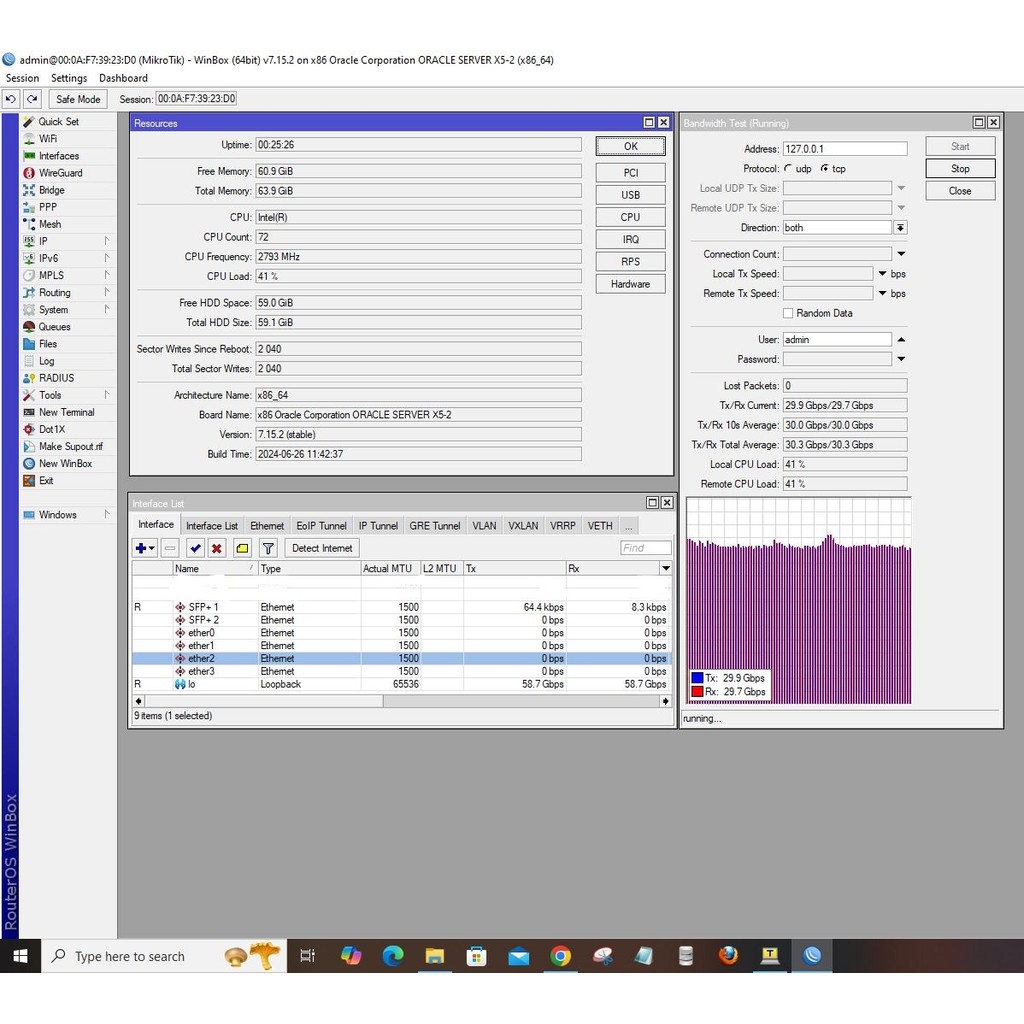Expand the Connection Count dropdown arrow

tap(900, 254)
